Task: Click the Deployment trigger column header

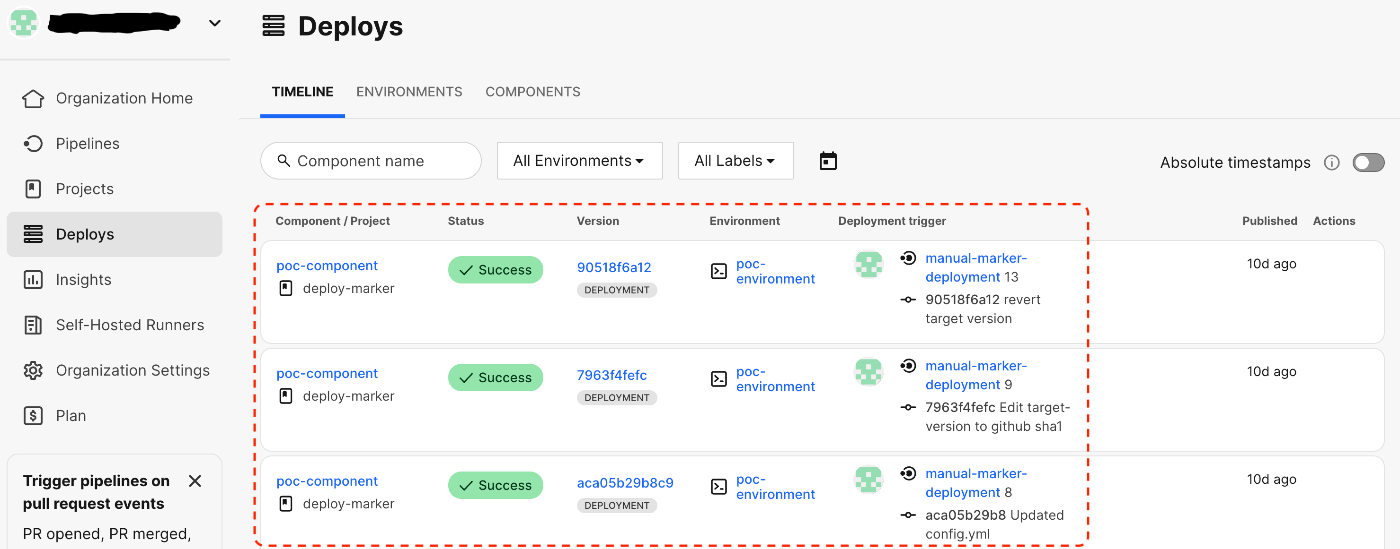Action: pyautogui.click(x=892, y=221)
